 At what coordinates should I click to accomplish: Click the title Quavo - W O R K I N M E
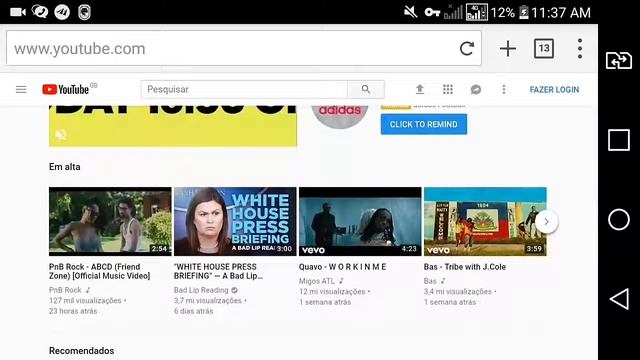pyautogui.click(x=342, y=267)
